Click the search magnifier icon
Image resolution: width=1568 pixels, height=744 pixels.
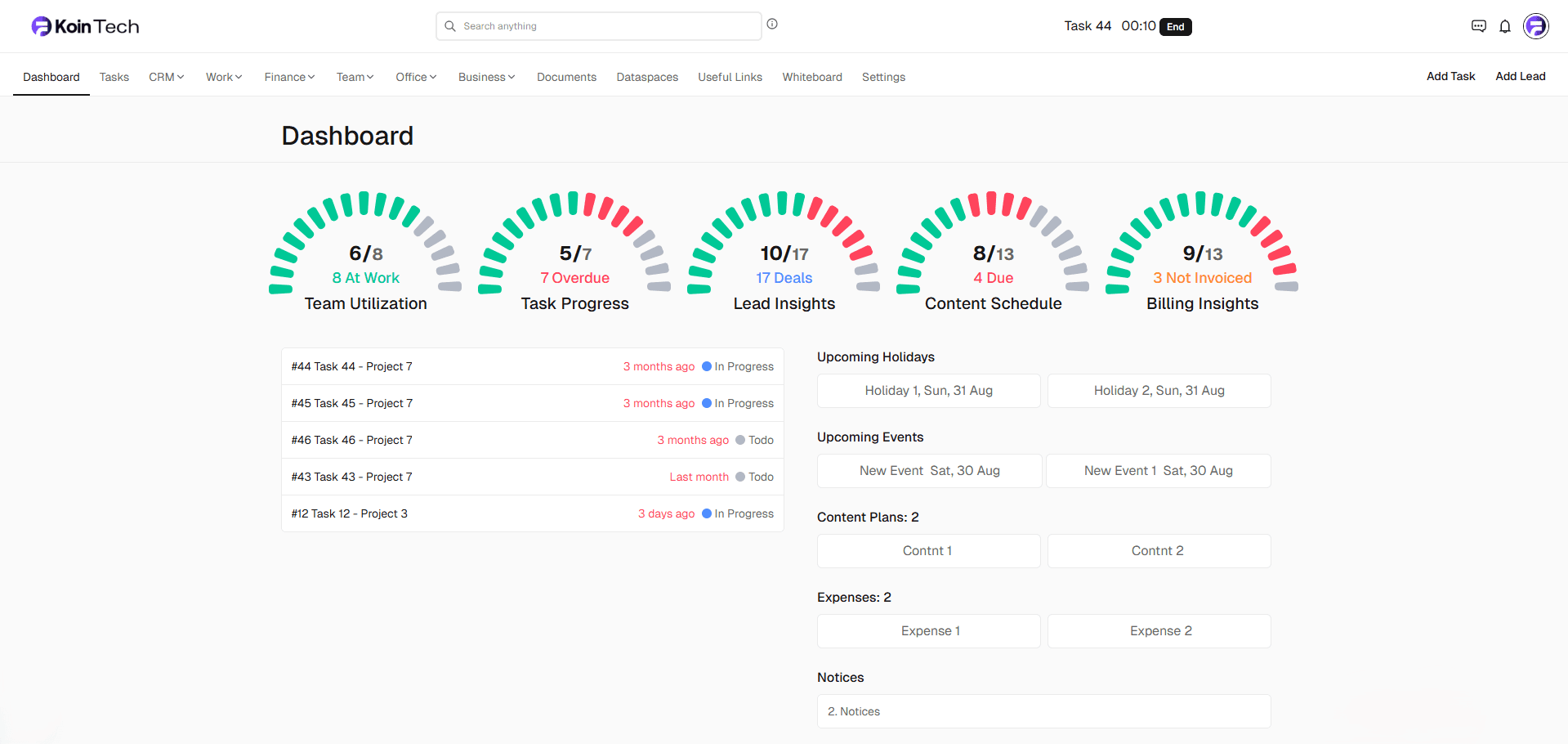coord(450,26)
